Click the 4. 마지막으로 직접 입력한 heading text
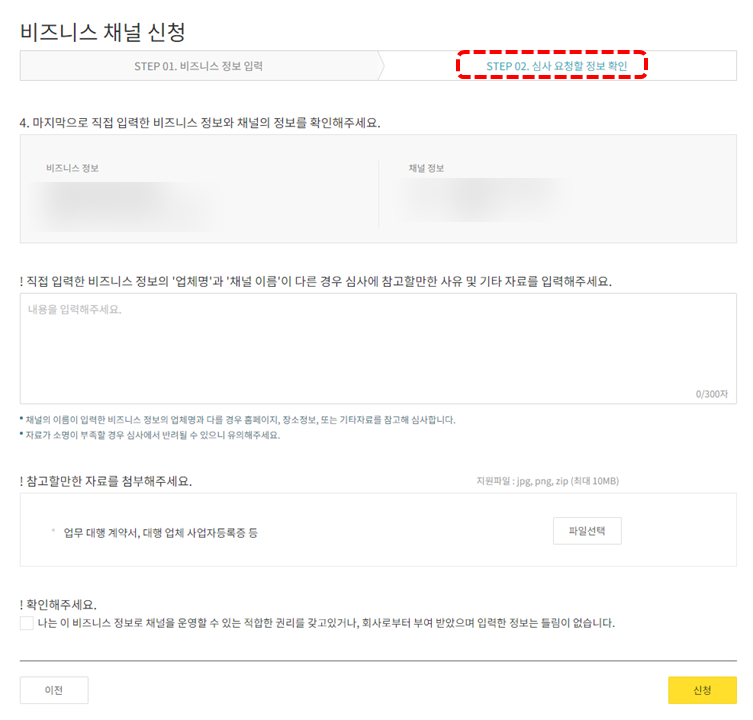This screenshot has height=720, width=753. (200, 123)
